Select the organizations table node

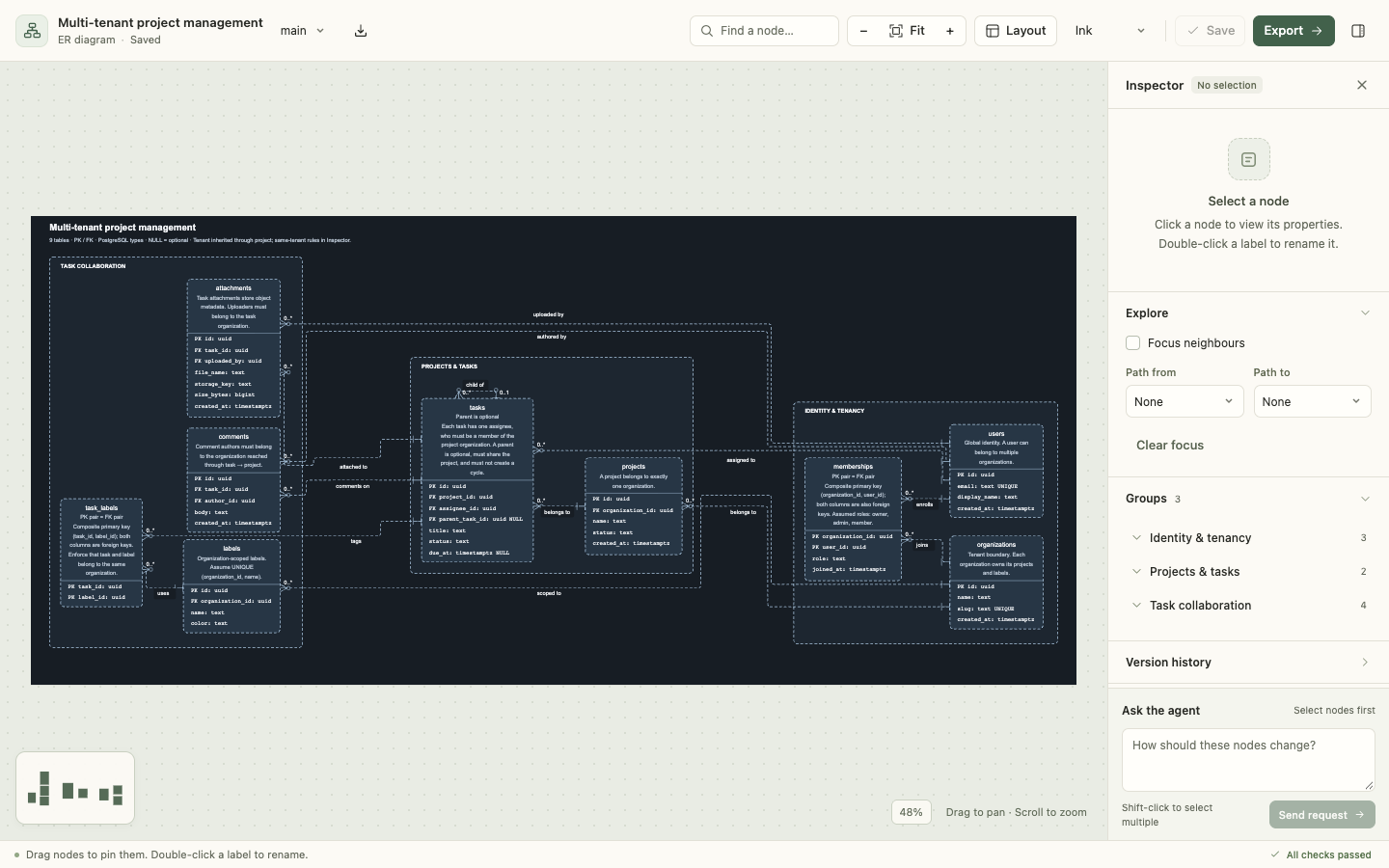coord(996,583)
